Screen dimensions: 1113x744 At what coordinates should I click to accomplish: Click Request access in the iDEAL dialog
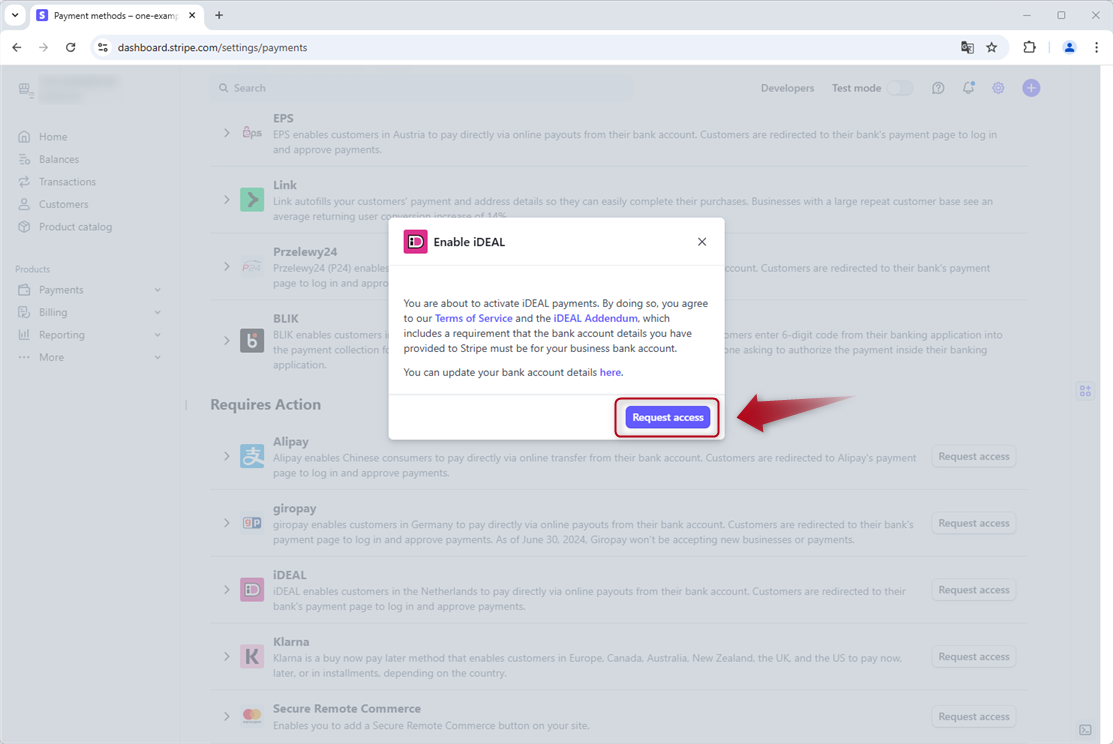coord(667,417)
